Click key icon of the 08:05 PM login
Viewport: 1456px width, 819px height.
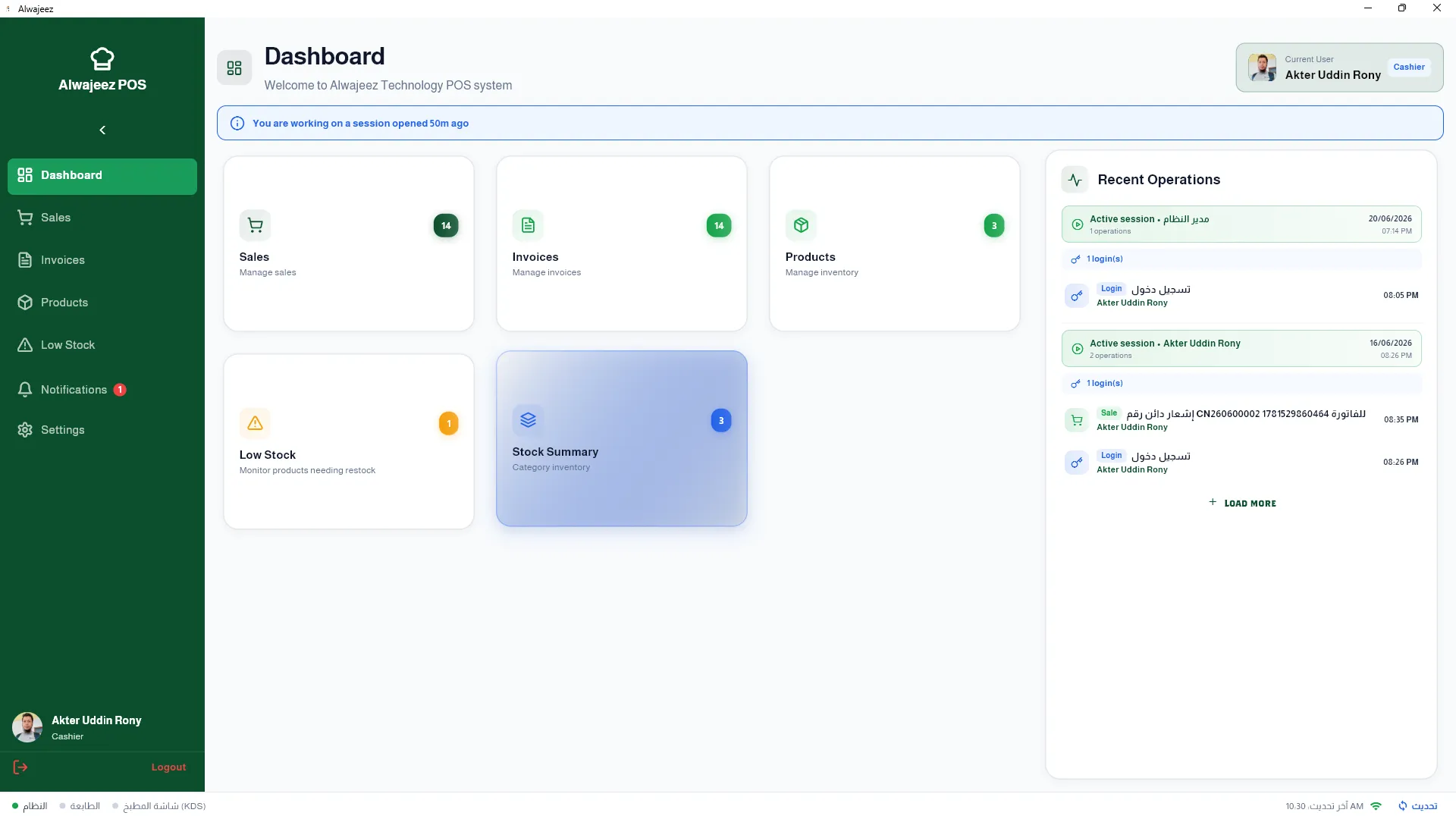coord(1077,296)
